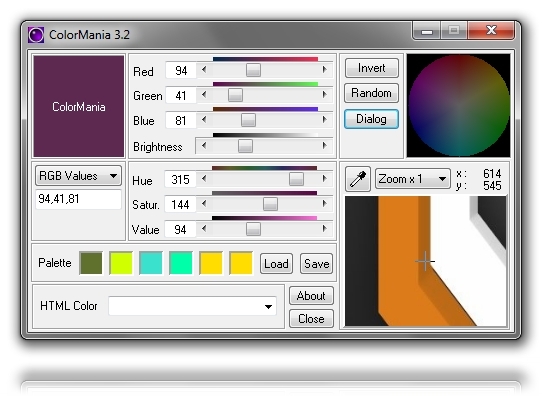Click the Value slider thumb
This screenshot has width=542, height=396.
click(x=253, y=229)
